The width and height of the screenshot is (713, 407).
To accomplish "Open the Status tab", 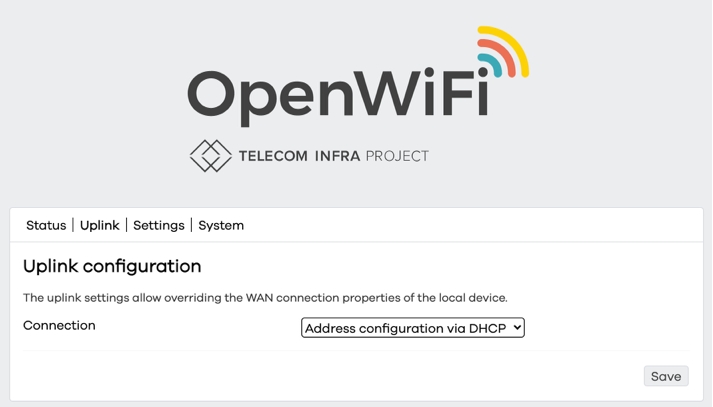I will click(x=46, y=226).
